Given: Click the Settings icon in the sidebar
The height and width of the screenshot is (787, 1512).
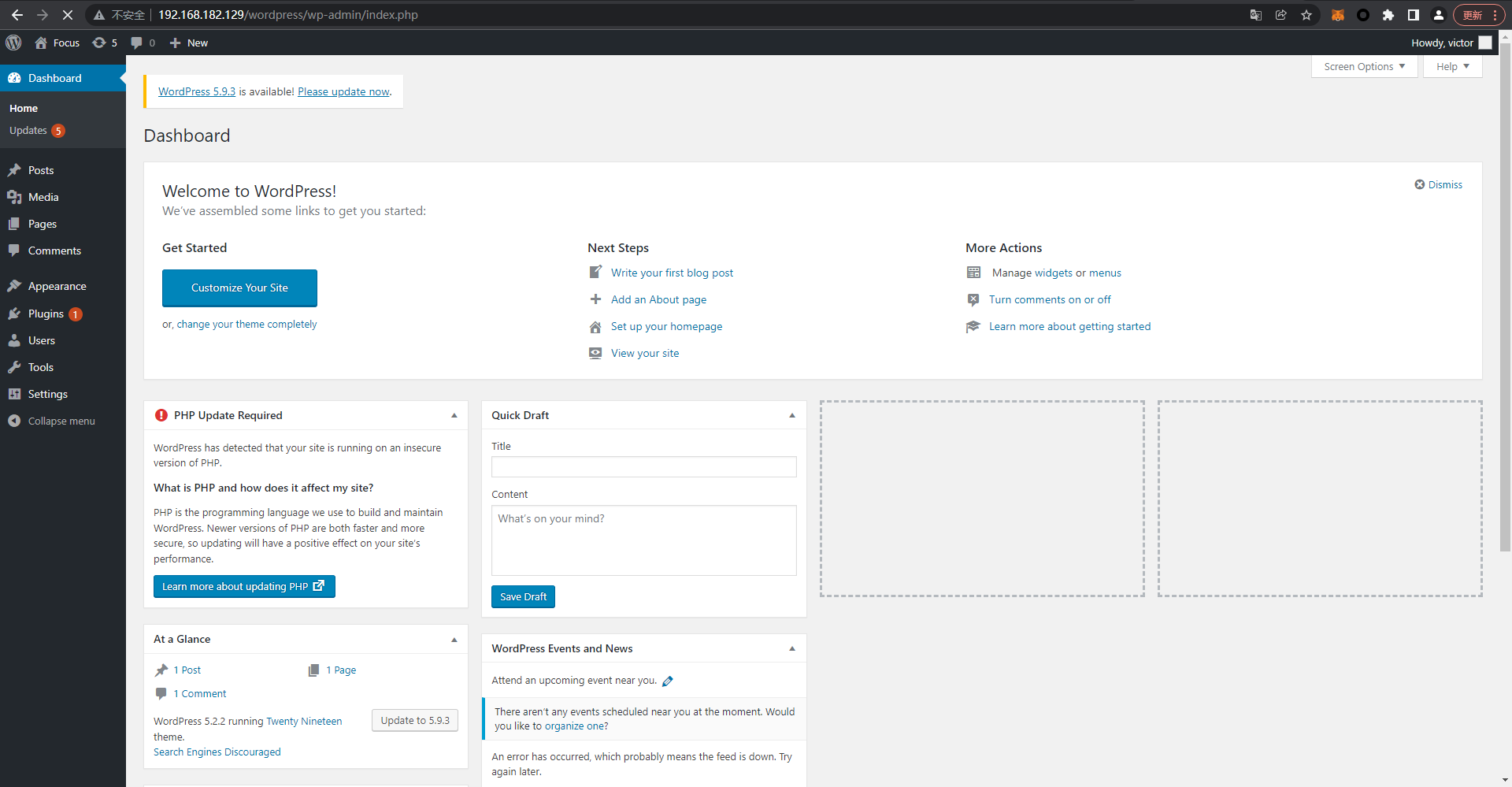Looking at the screenshot, I should [14, 394].
